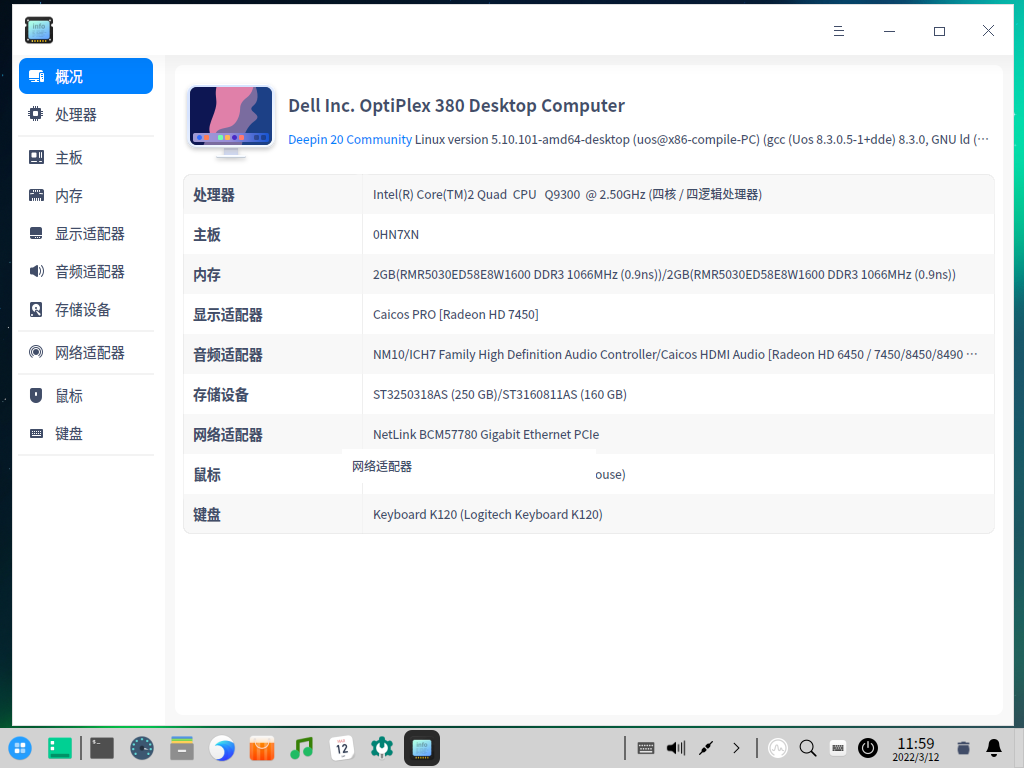Maximize the Device Manager window
Viewport: 1024px width, 768px height.
coord(939,31)
